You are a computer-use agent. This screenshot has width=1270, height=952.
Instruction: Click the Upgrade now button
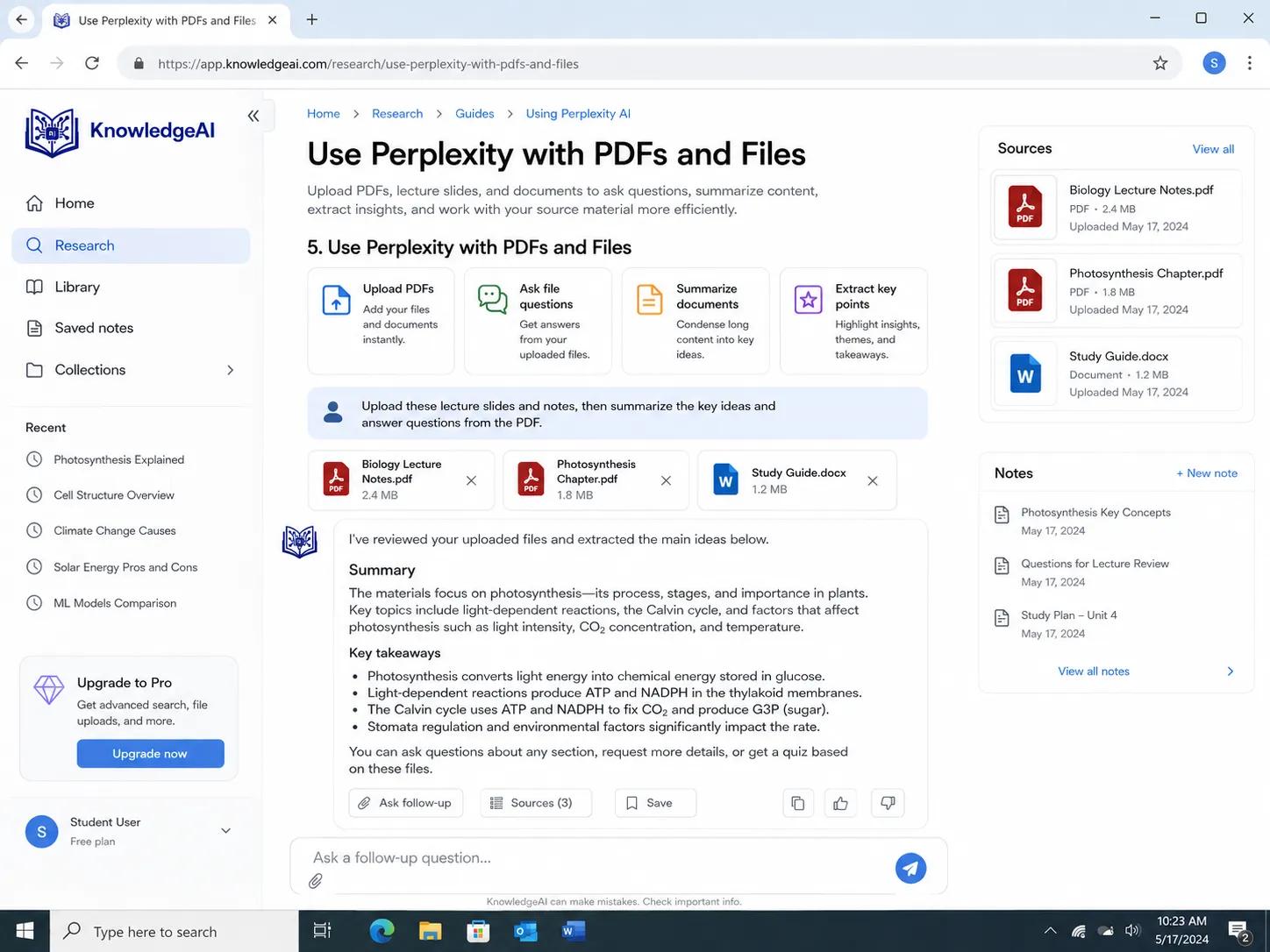[150, 754]
